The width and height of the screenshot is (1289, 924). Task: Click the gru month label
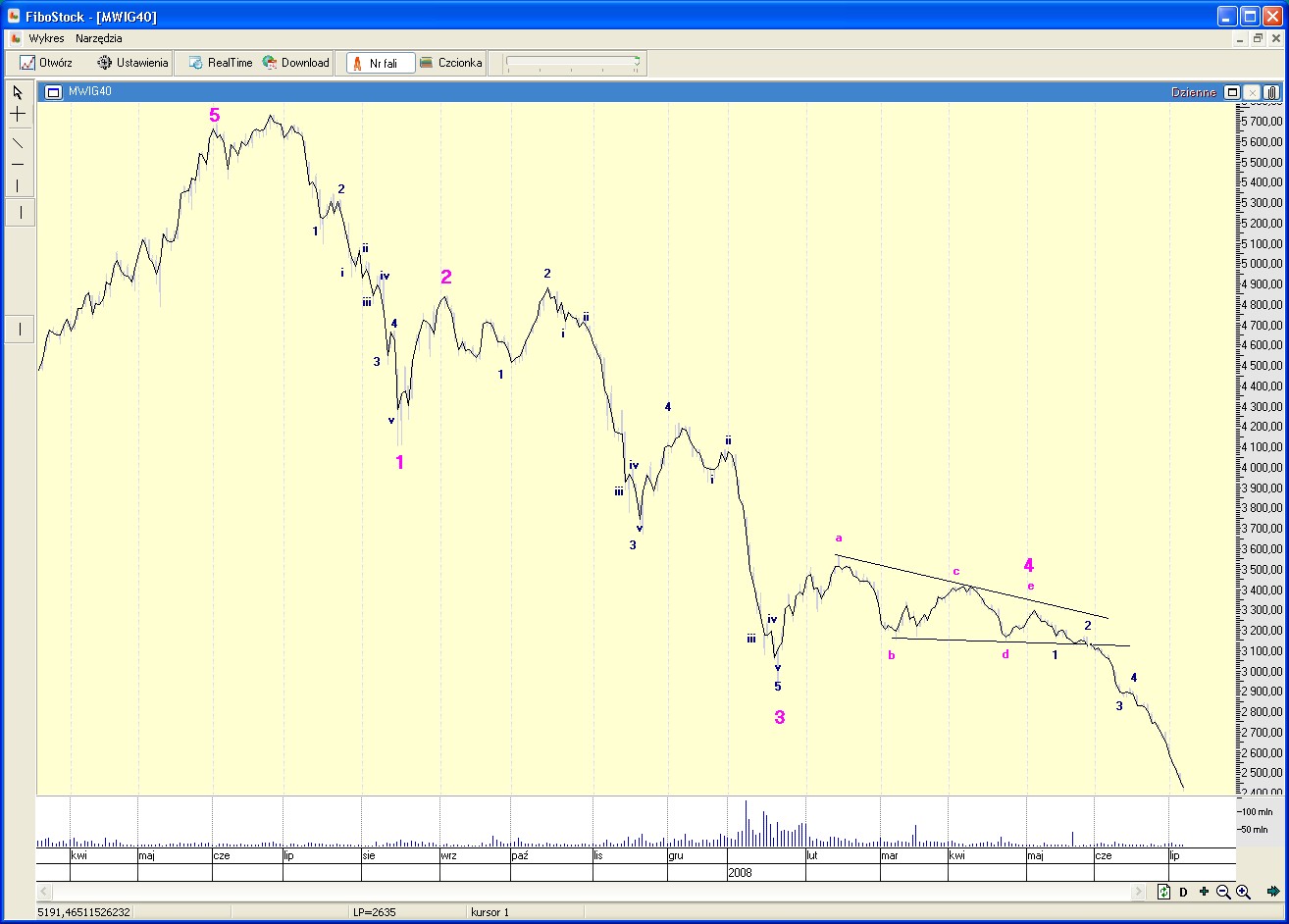click(x=676, y=855)
